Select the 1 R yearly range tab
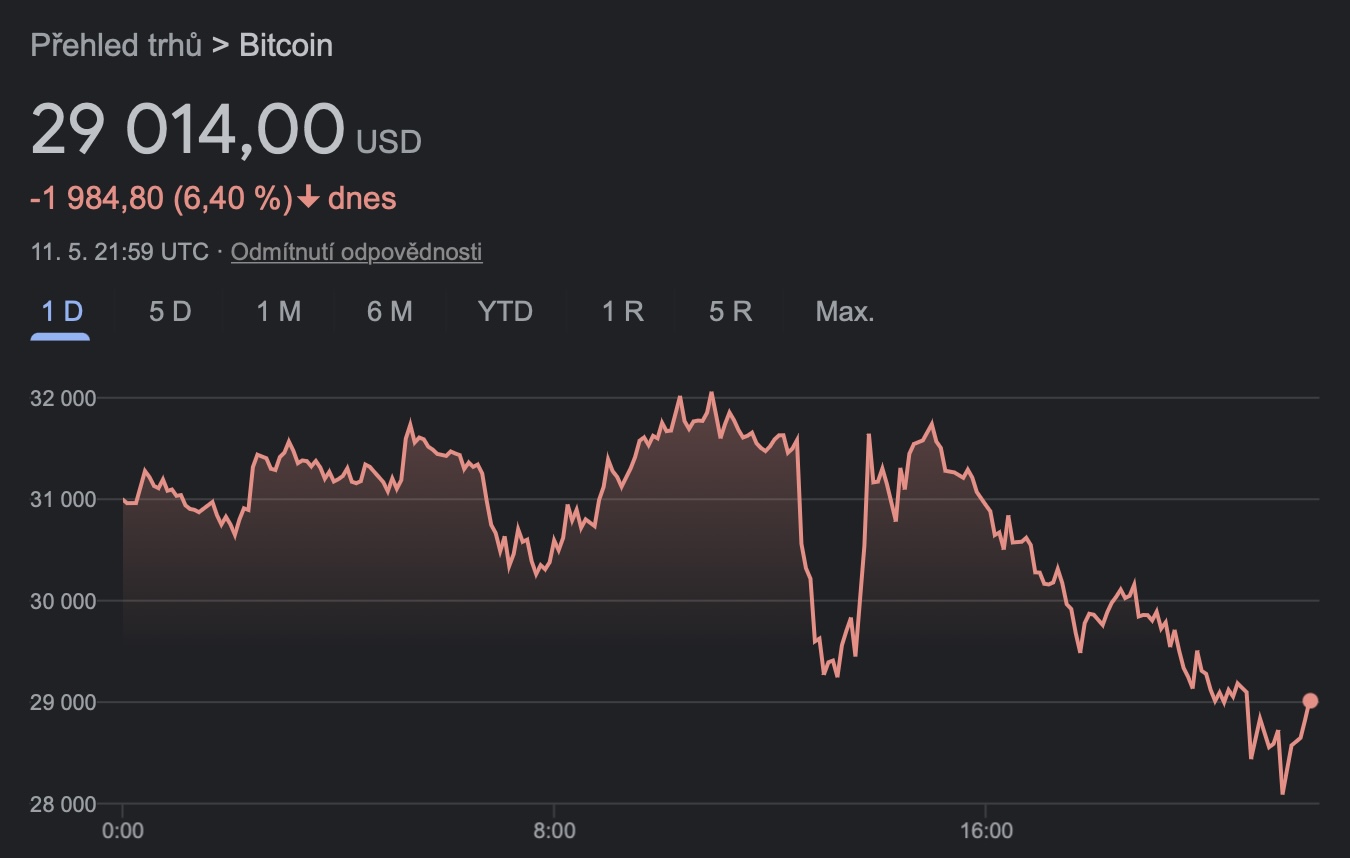The width and height of the screenshot is (1350, 858). click(622, 311)
